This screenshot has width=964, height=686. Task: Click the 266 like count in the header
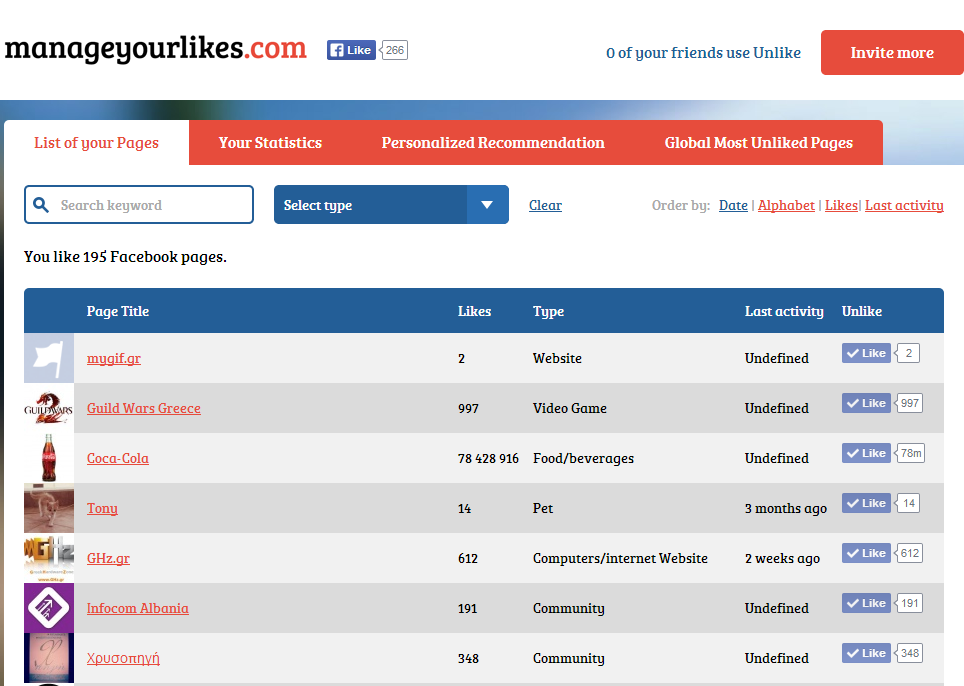395,50
